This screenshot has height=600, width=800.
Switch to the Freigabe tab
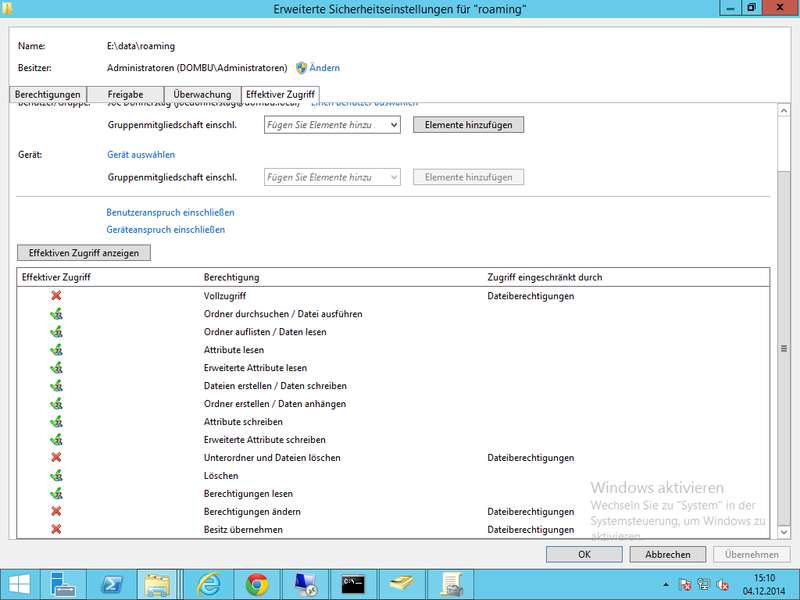pos(126,94)
